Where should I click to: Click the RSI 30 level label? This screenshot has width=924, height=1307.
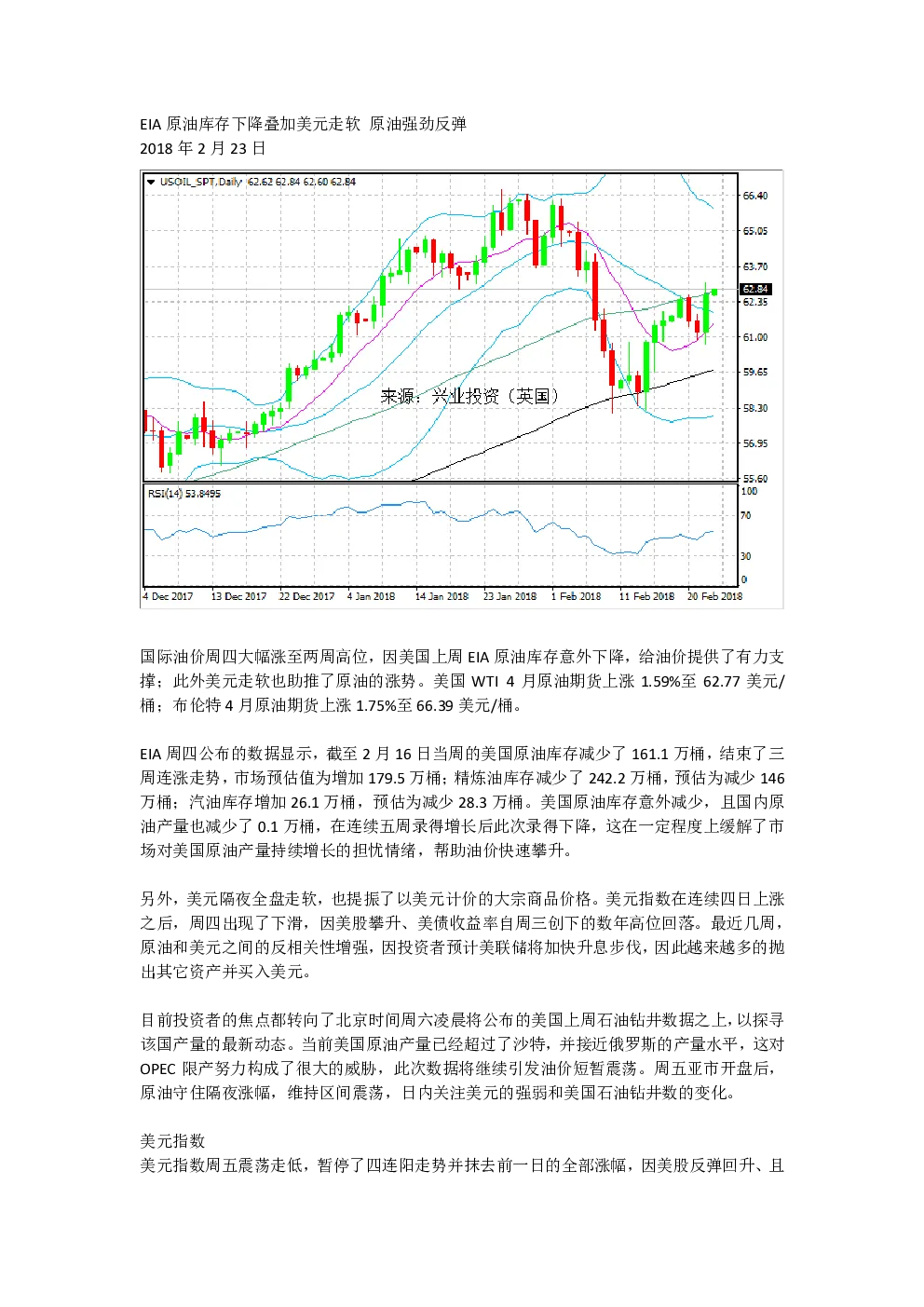[x=745, y=556]
